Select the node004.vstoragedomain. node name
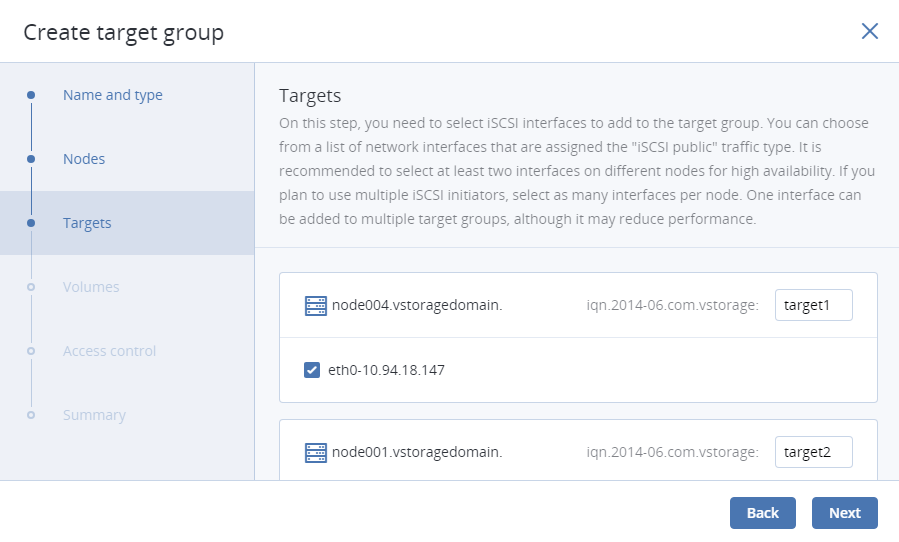 [x=417, y=306]
